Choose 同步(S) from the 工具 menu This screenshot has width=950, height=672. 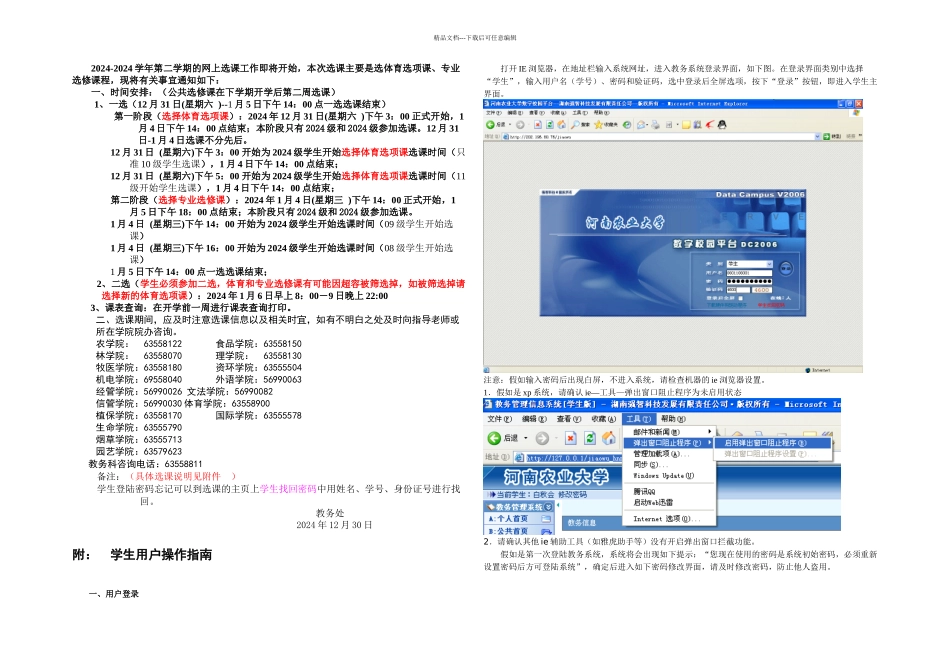pos(669,465)
